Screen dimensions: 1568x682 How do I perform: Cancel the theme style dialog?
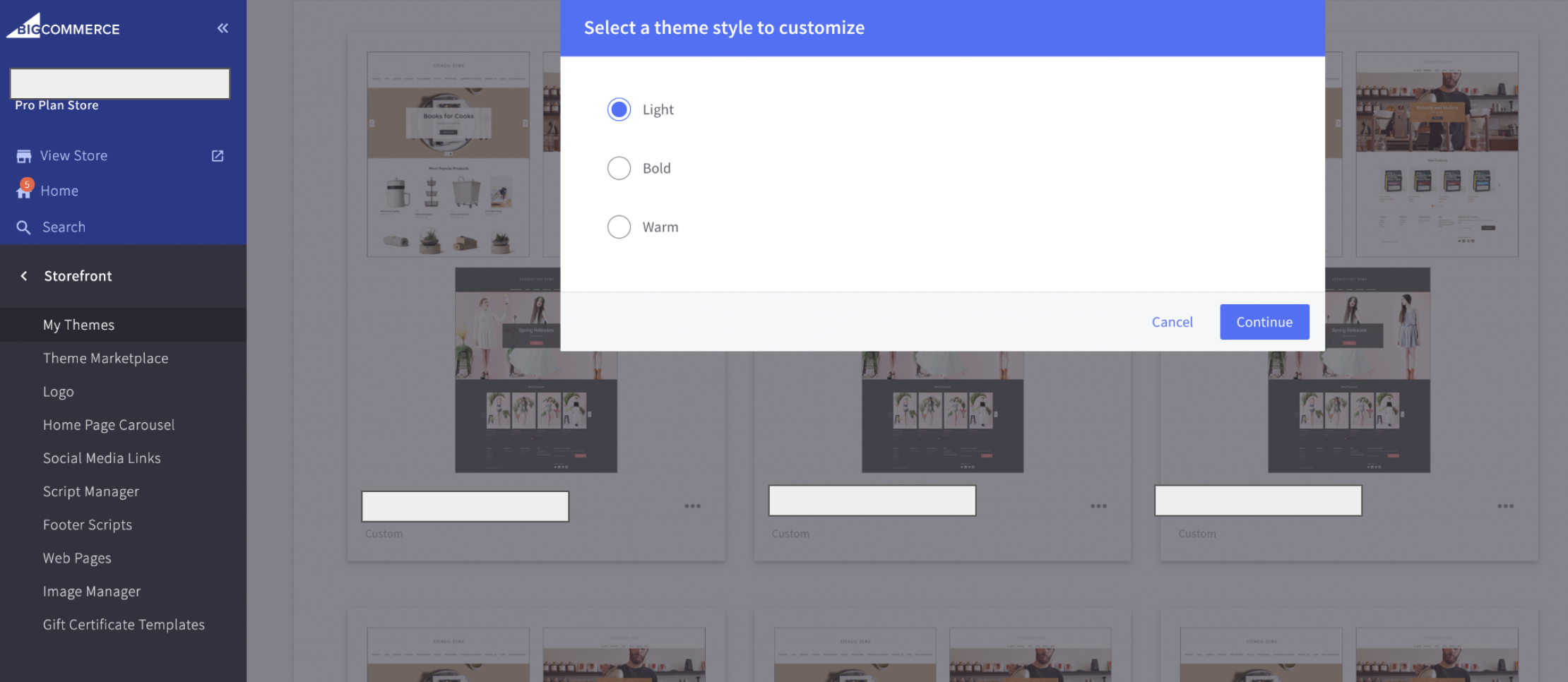pos(1172,322)
